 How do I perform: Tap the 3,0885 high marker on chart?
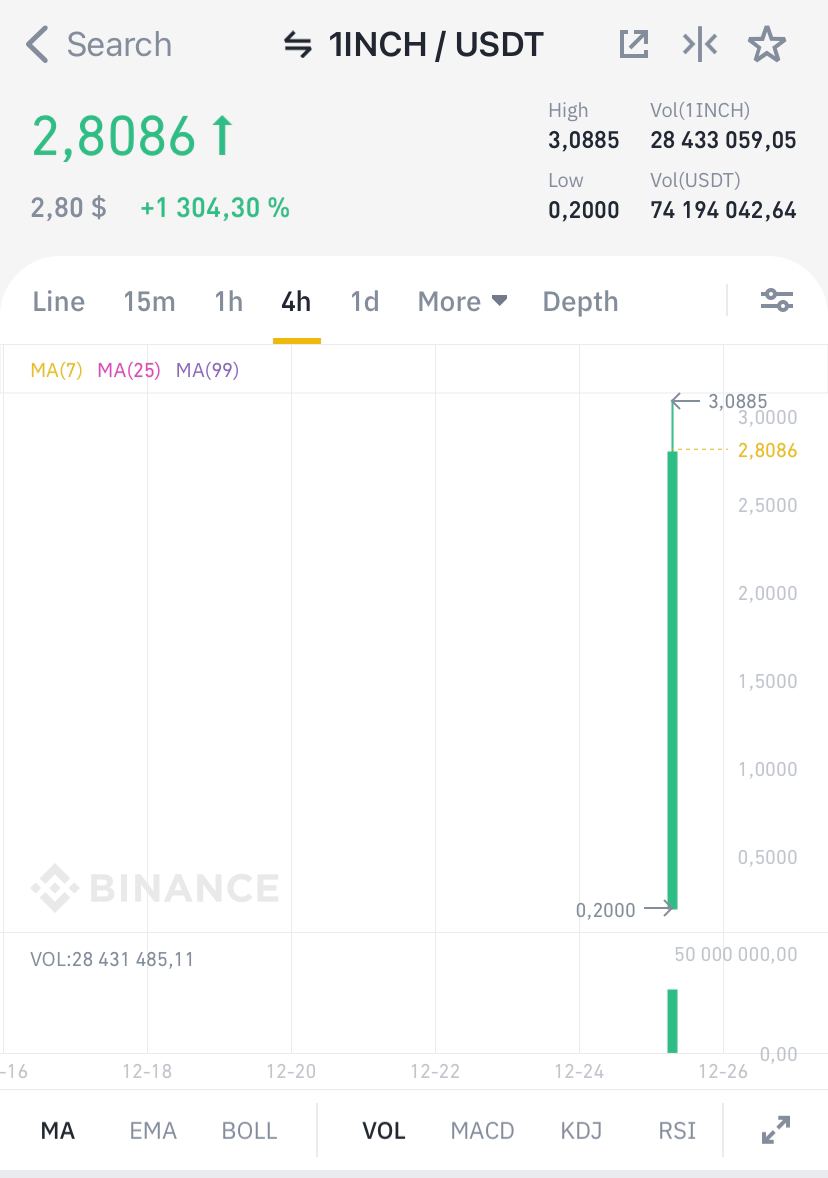[x=737, y=401]
